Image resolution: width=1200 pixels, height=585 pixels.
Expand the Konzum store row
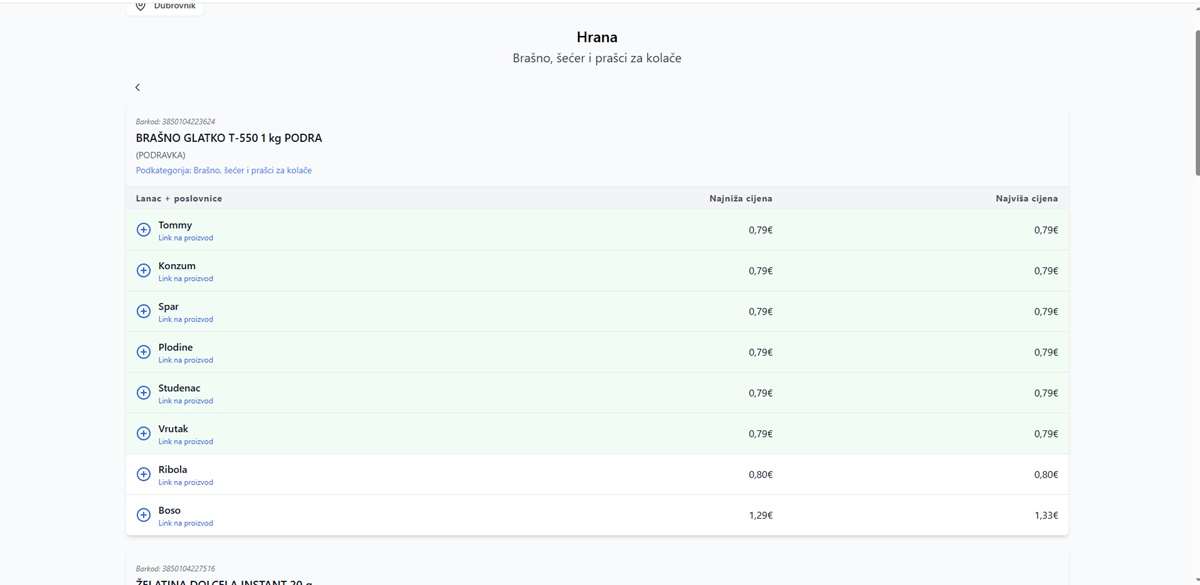[143, 271]
